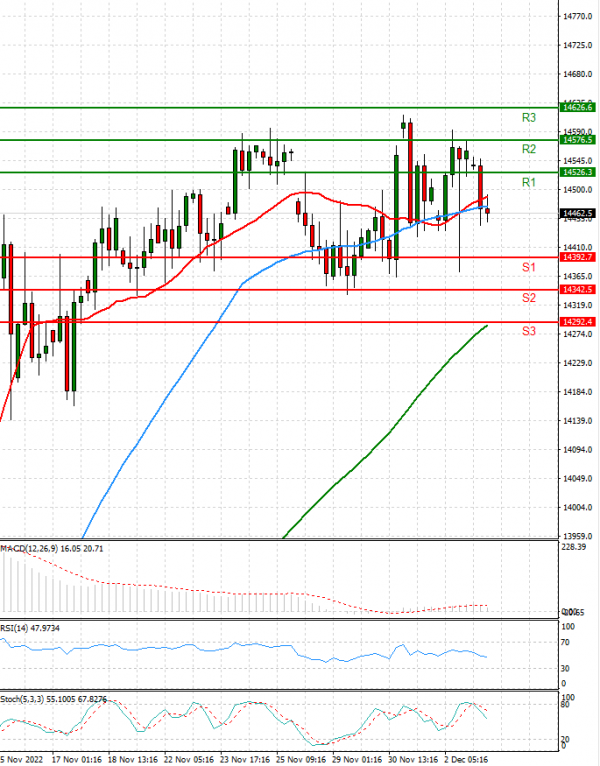Click the 29 Nov 01:16 time label

357,760
